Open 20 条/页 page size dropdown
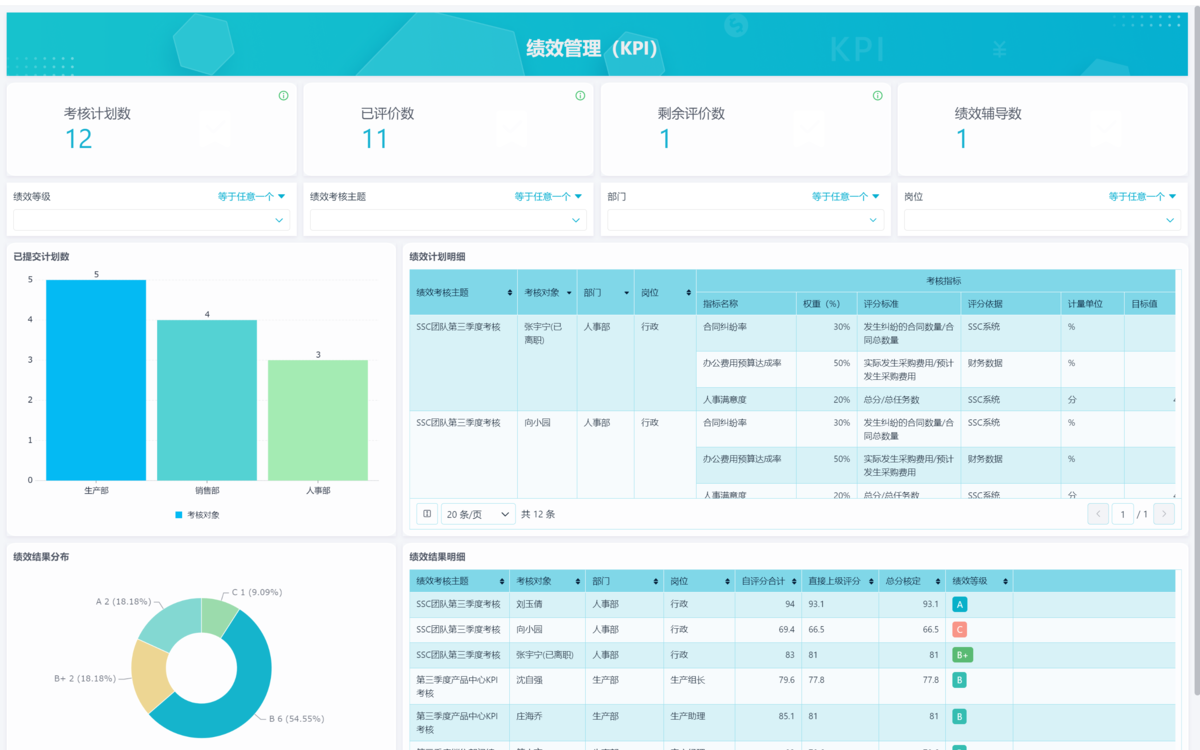Image resolution: width=1200 pixels, height=750 pixels. point(478,514)
